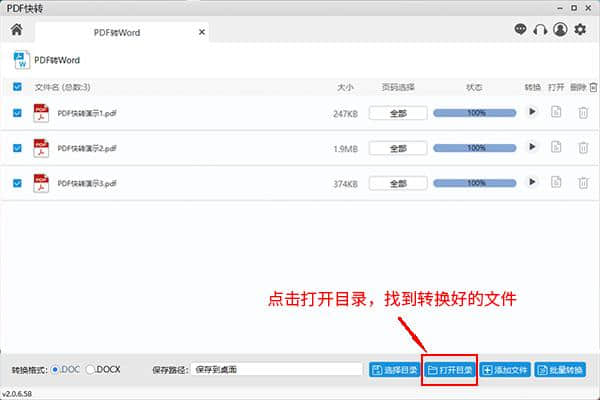Screen dimensions: 600x400
Task: Open the settings gear icon
Action: [580, 29]
